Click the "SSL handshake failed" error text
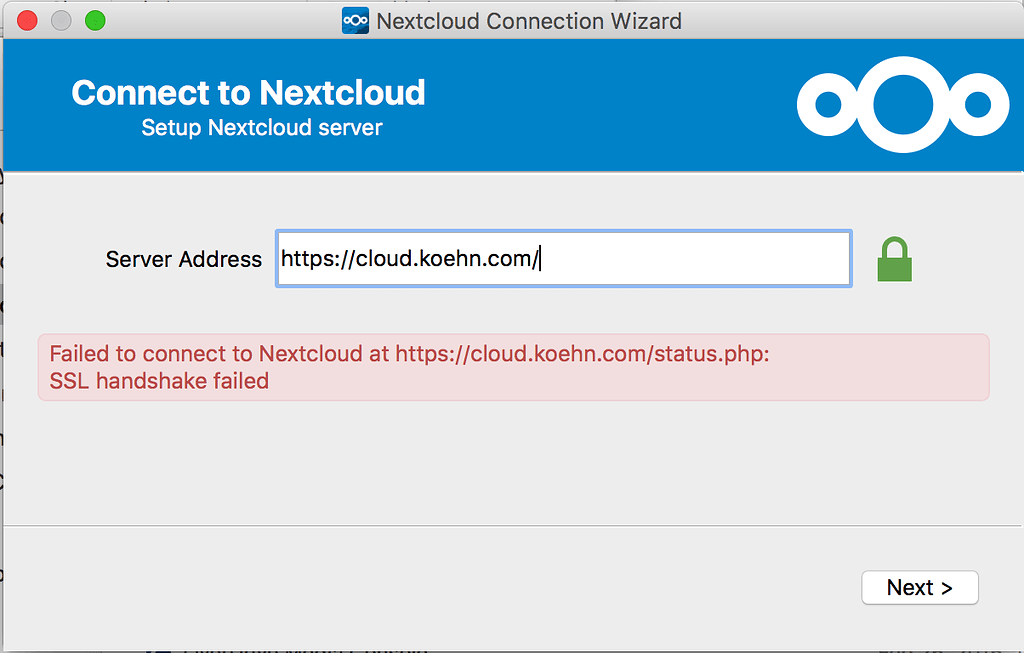 (x=159, y=381)
